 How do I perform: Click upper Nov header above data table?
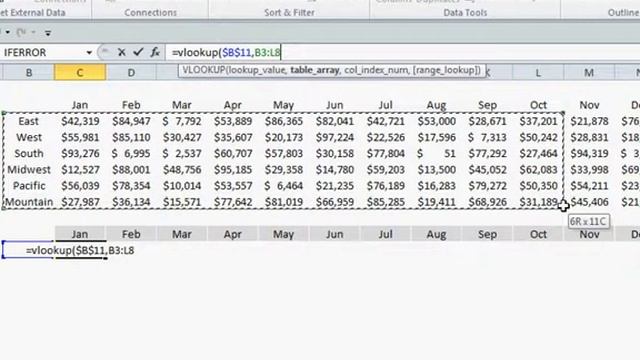coord(589,105)
